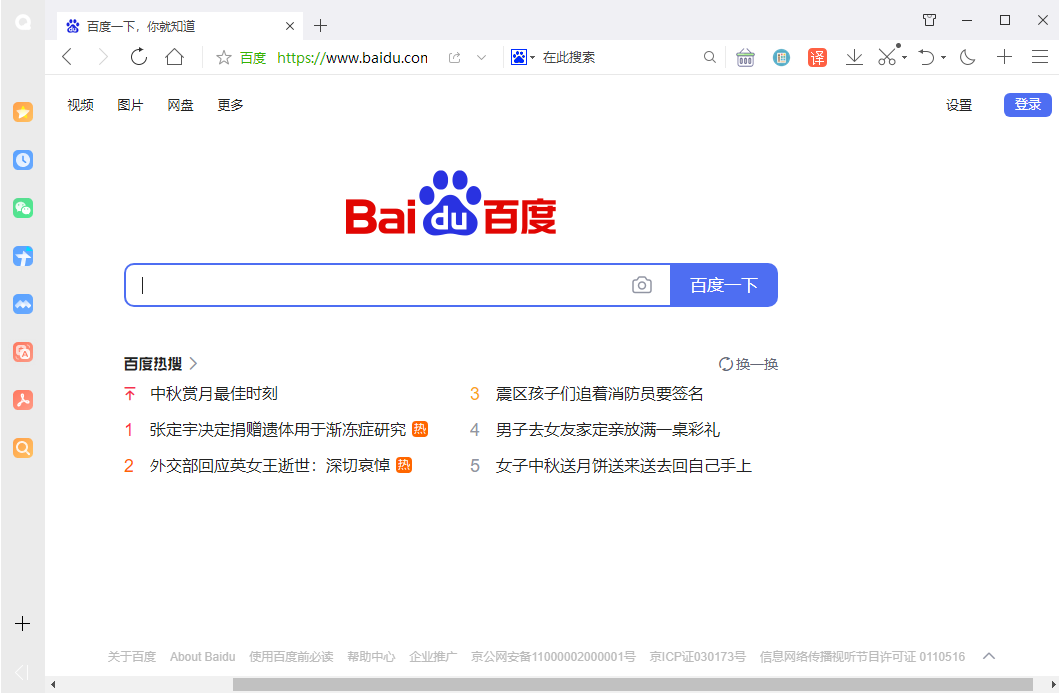The width and height of the screenshot is (1059, 694).
Task: Click the share icon in address bar
Action: coord(455,57)
